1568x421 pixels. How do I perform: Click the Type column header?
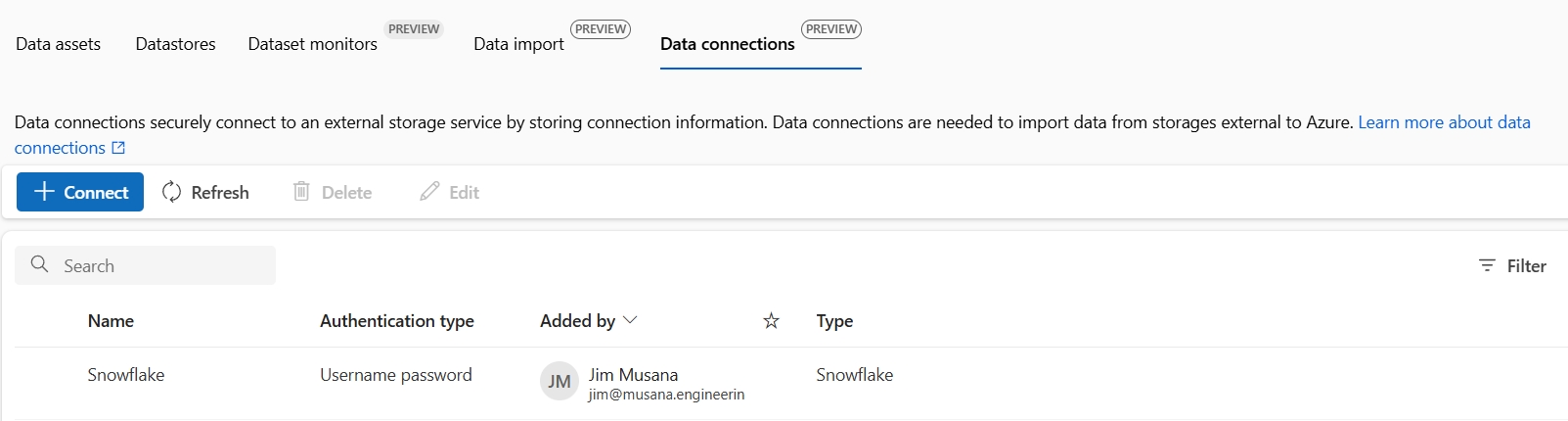pyautogui.click(x=834, y=321)
